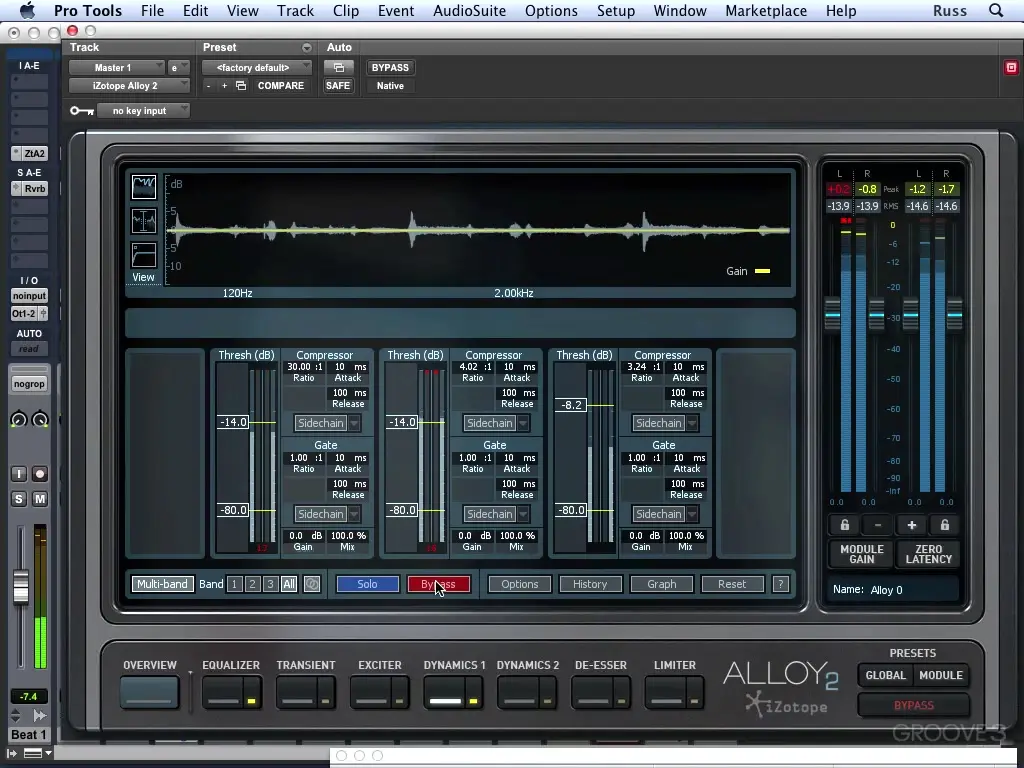Click the plug-in target red square icon
The width and height of the screenshot is (1024, 768).
[1011, 67]
